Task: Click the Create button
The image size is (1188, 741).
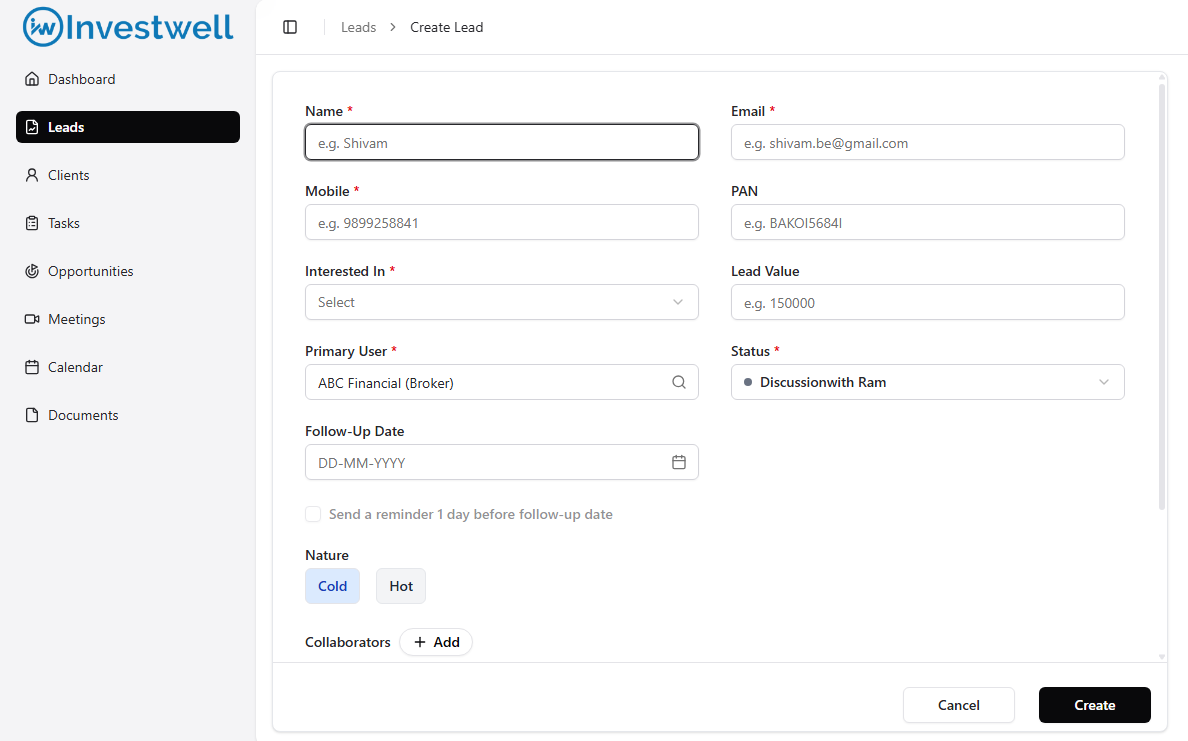Action: [1095, 705]
